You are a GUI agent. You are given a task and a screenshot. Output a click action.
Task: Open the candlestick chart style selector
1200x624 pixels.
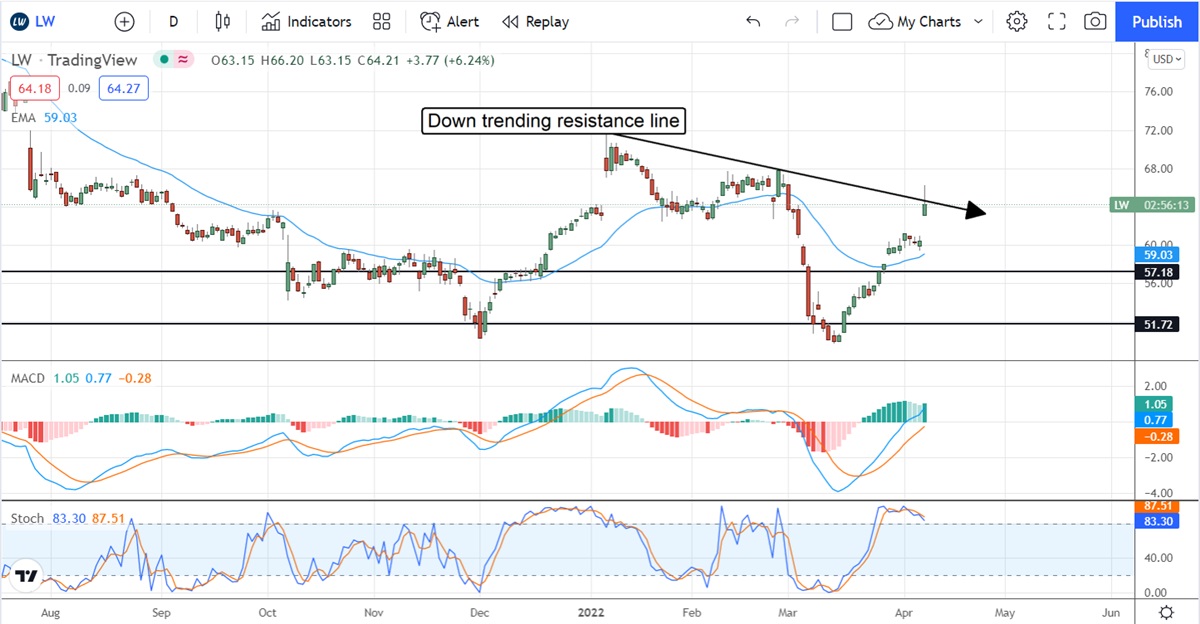click(222, 21)
